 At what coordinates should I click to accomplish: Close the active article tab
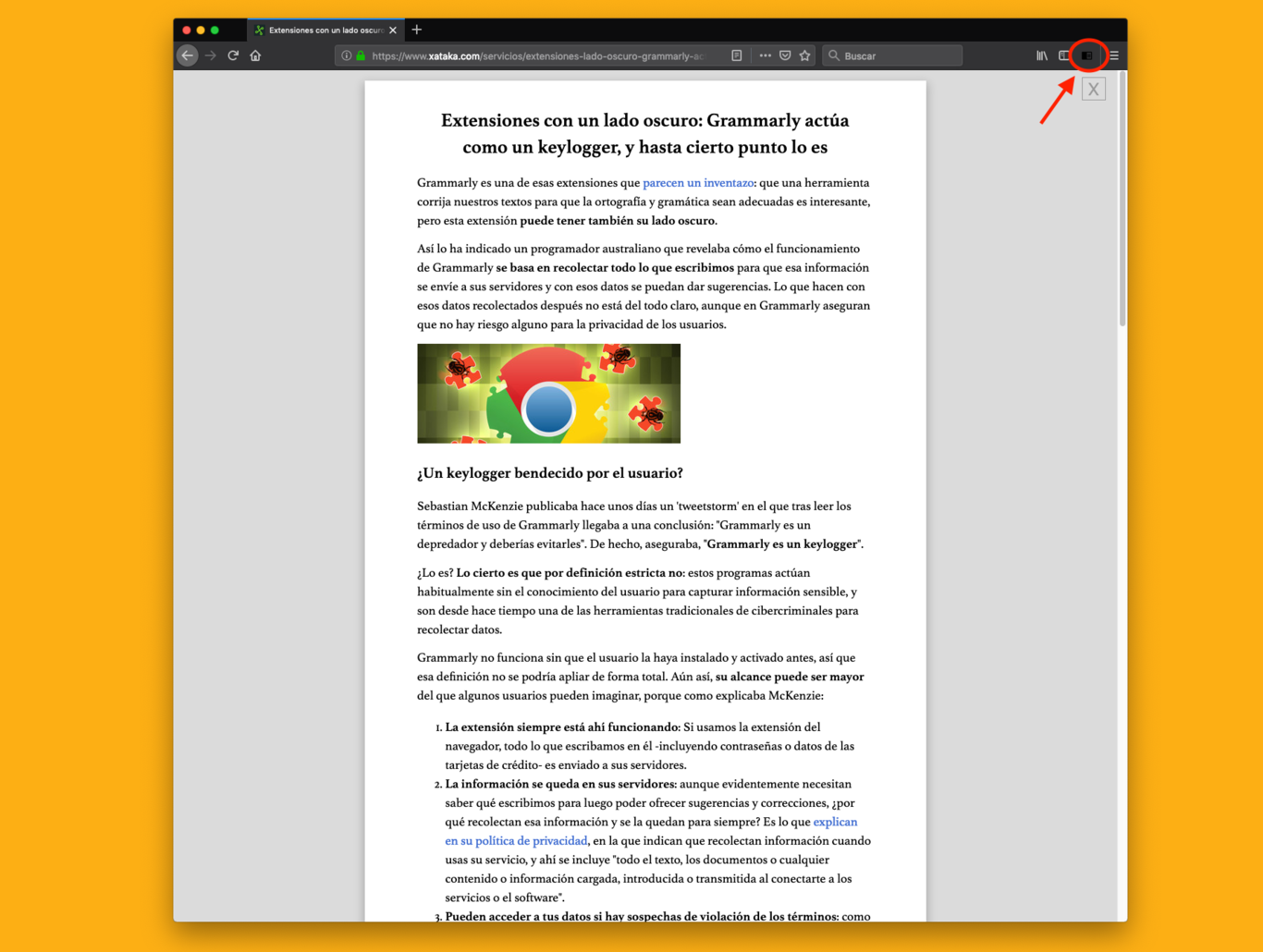pyautogui.click(x=393, y=29)
